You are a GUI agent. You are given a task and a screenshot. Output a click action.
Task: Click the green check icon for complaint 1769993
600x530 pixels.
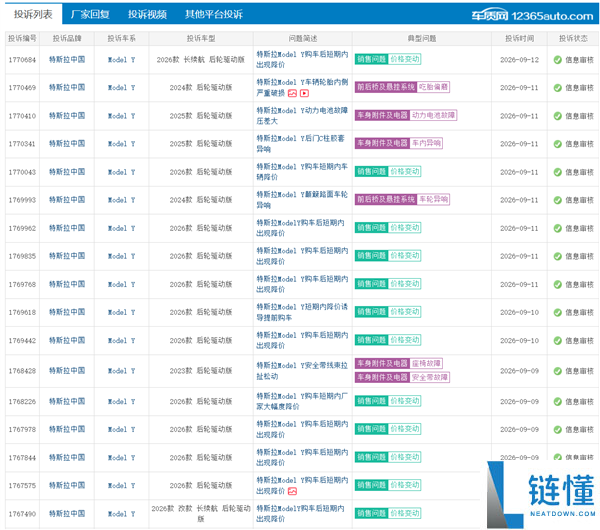[558, 200]
